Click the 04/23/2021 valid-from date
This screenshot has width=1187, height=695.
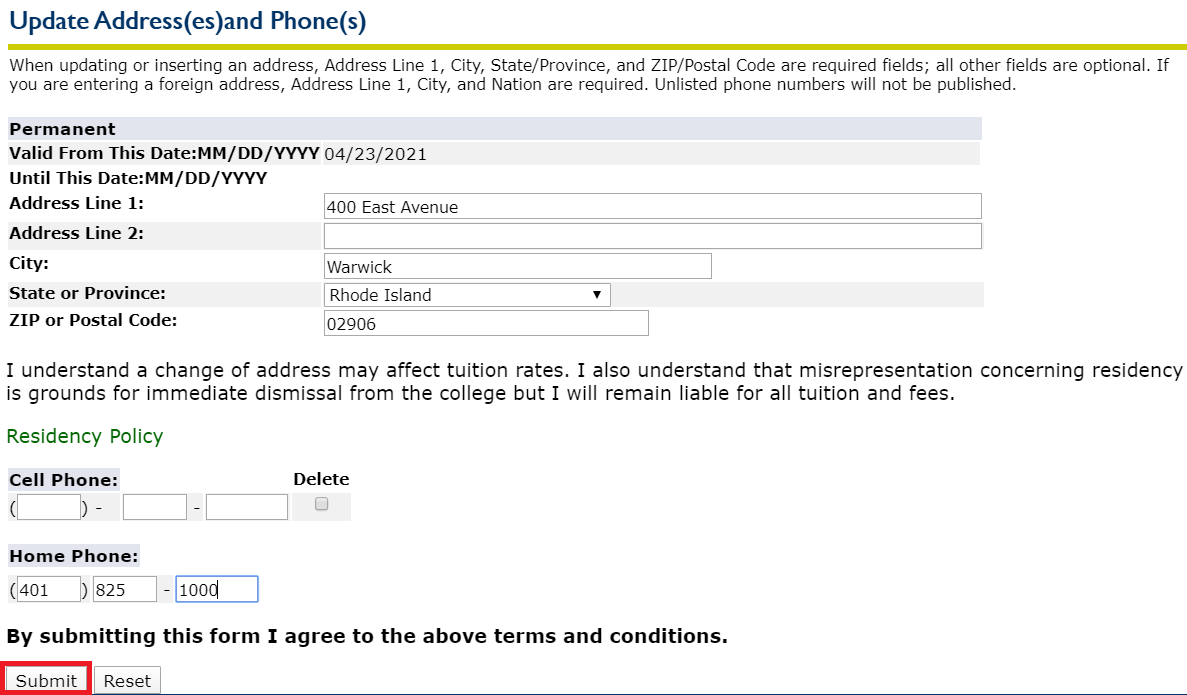point(376,154)
